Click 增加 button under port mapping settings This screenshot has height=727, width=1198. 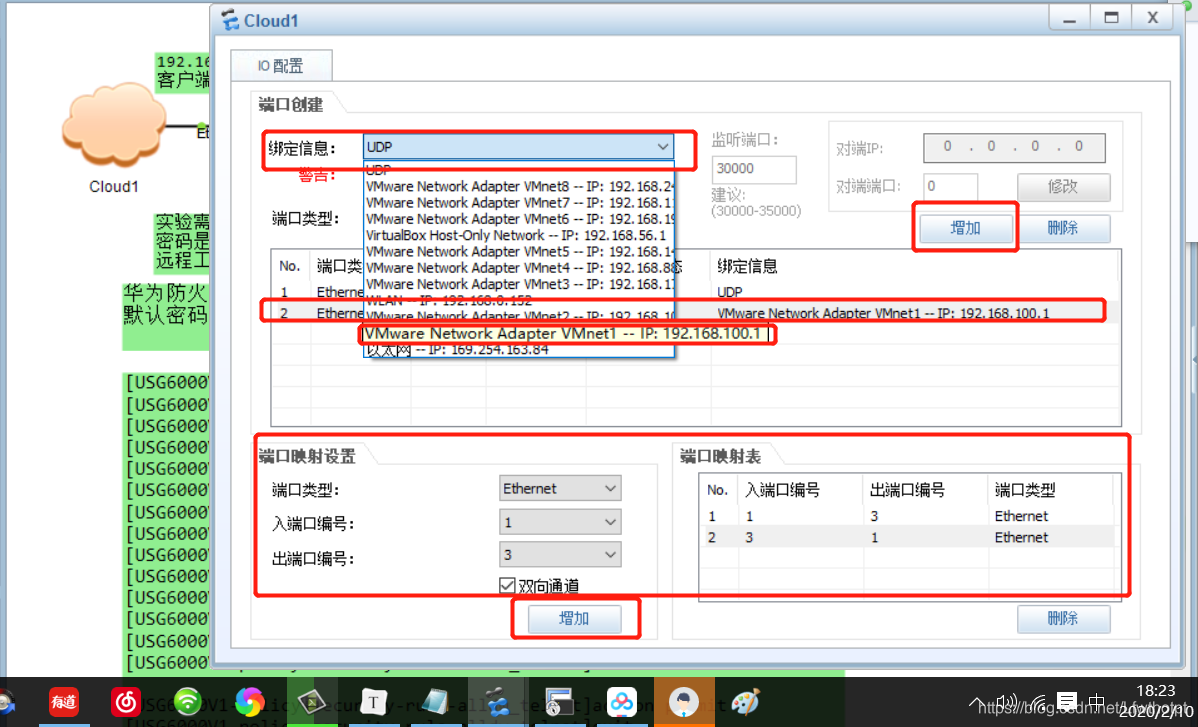coord(575,618)
